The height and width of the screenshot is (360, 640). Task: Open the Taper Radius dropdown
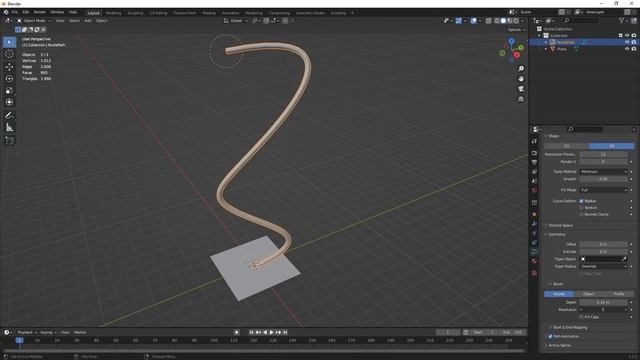tap(603, 266)
